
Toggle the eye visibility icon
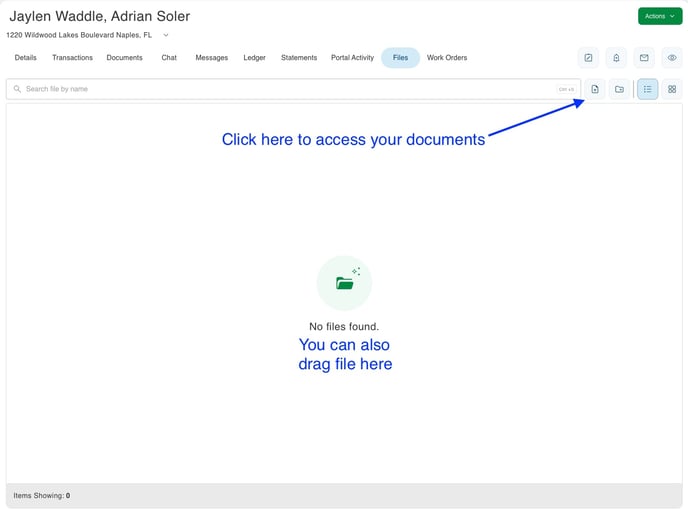tap(671, 58)
